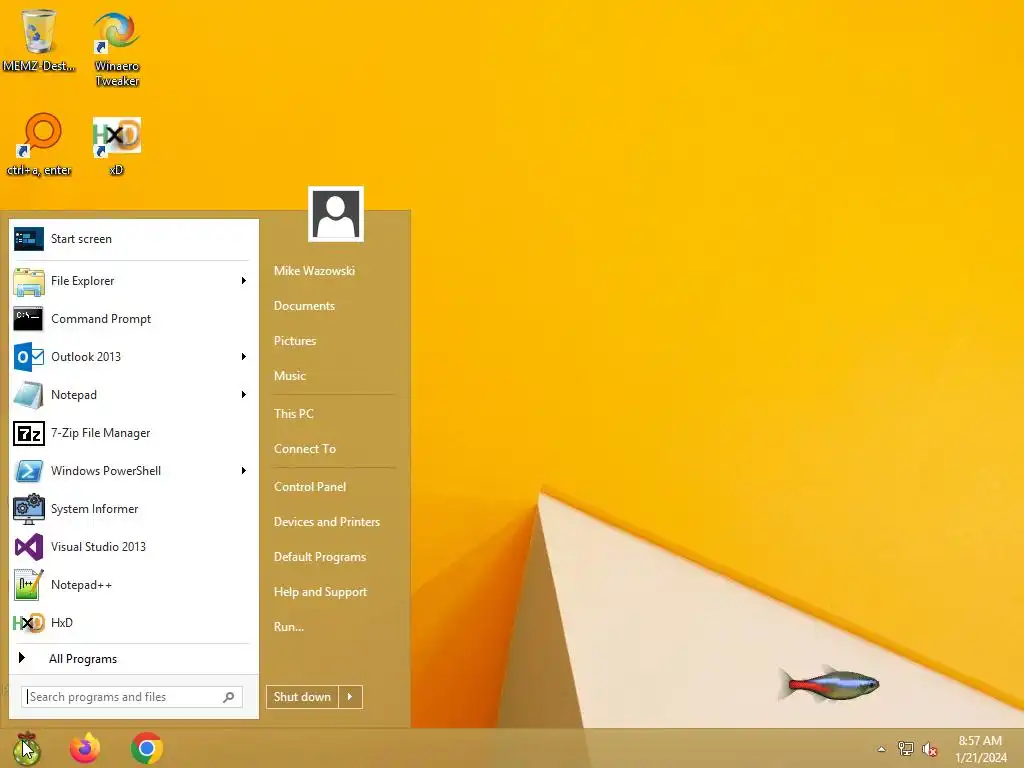The height and width of the screenshot is (768, 1024).
Task: Open Devices and Printers
Action: pos(327,522)
